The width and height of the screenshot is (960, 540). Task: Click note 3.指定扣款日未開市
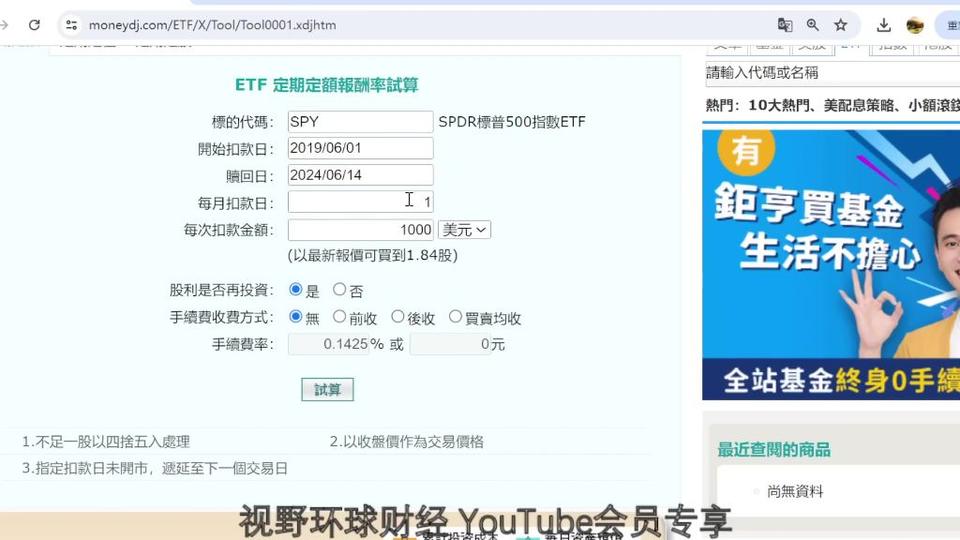tap(155, 468)
